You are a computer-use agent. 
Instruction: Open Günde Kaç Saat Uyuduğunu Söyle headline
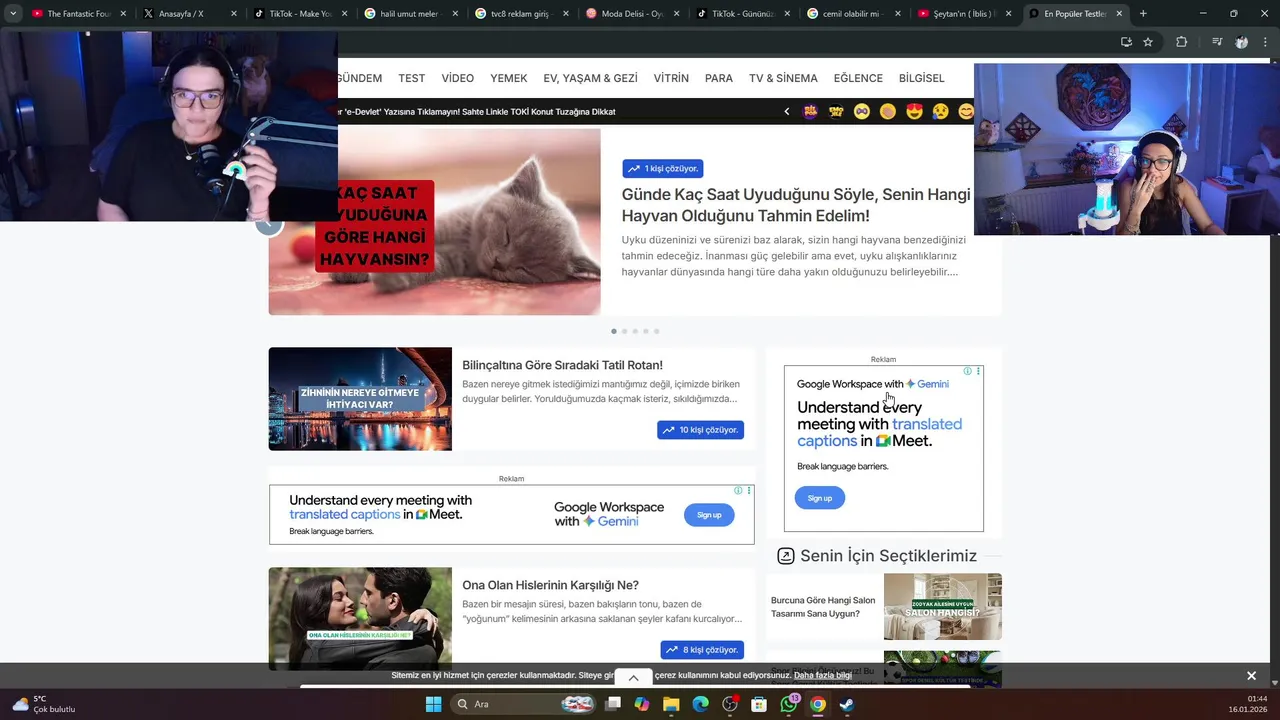tap(796, 205)
